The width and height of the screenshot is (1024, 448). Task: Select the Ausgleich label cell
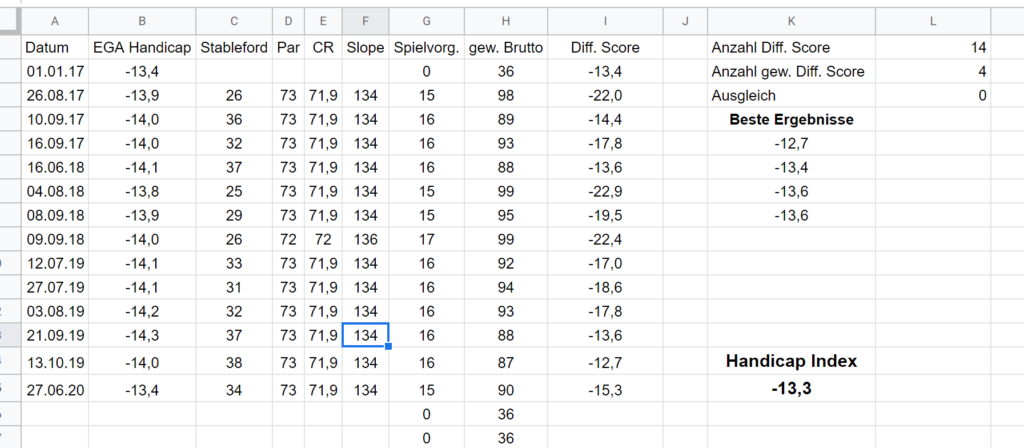792,95
